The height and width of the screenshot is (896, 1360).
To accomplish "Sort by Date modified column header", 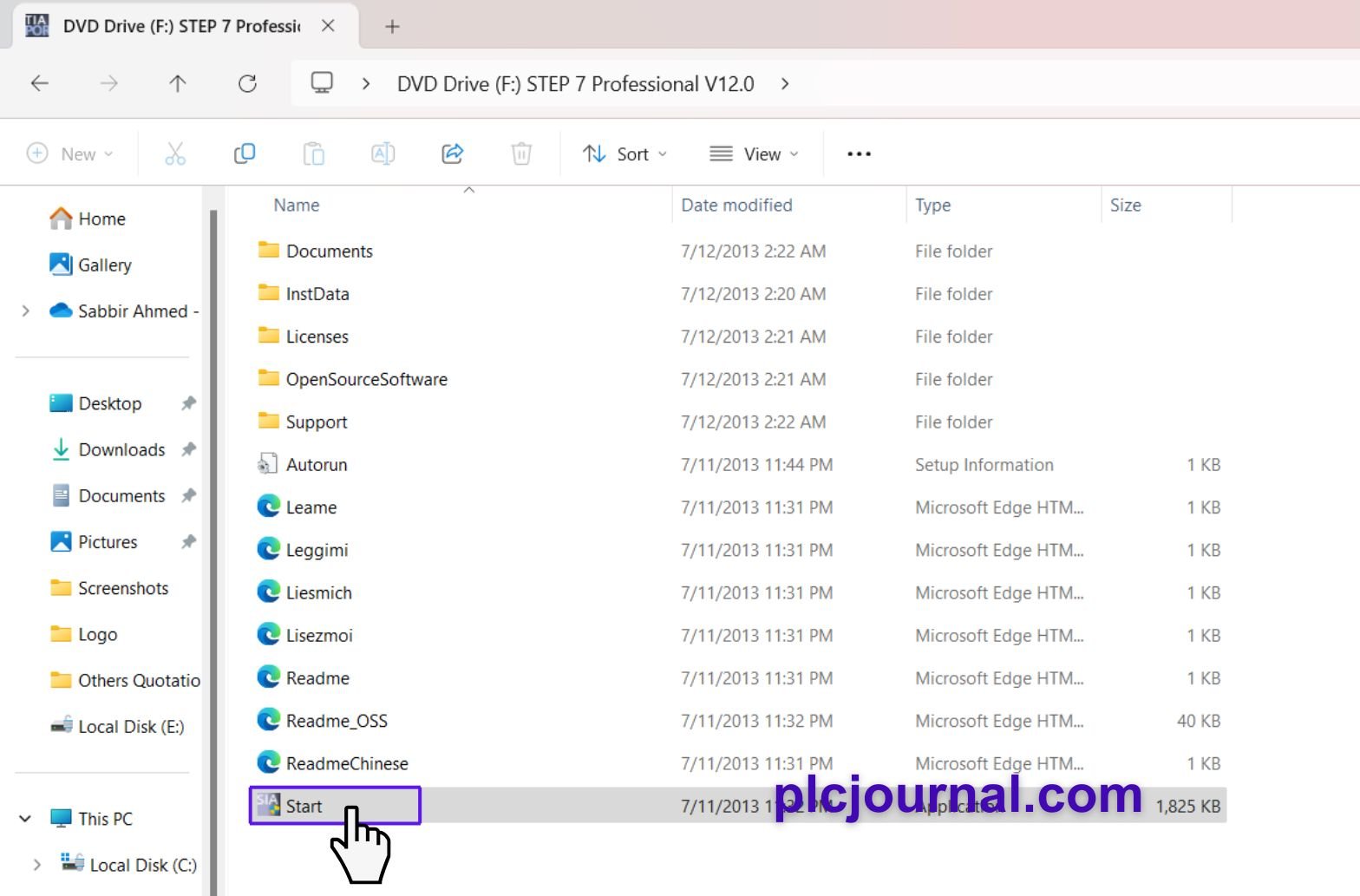I will point(736,205).
